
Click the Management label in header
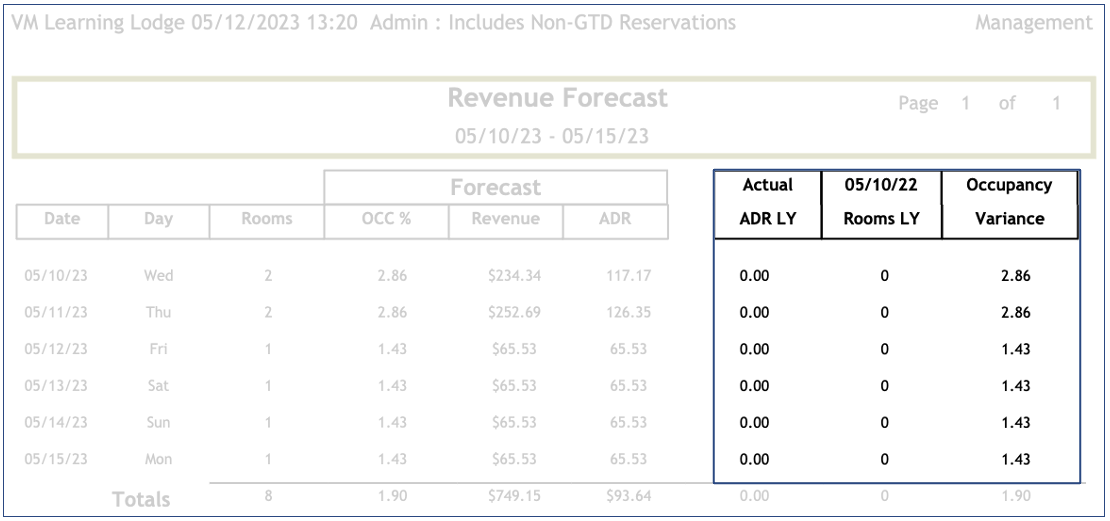[x=1034, y=22]
